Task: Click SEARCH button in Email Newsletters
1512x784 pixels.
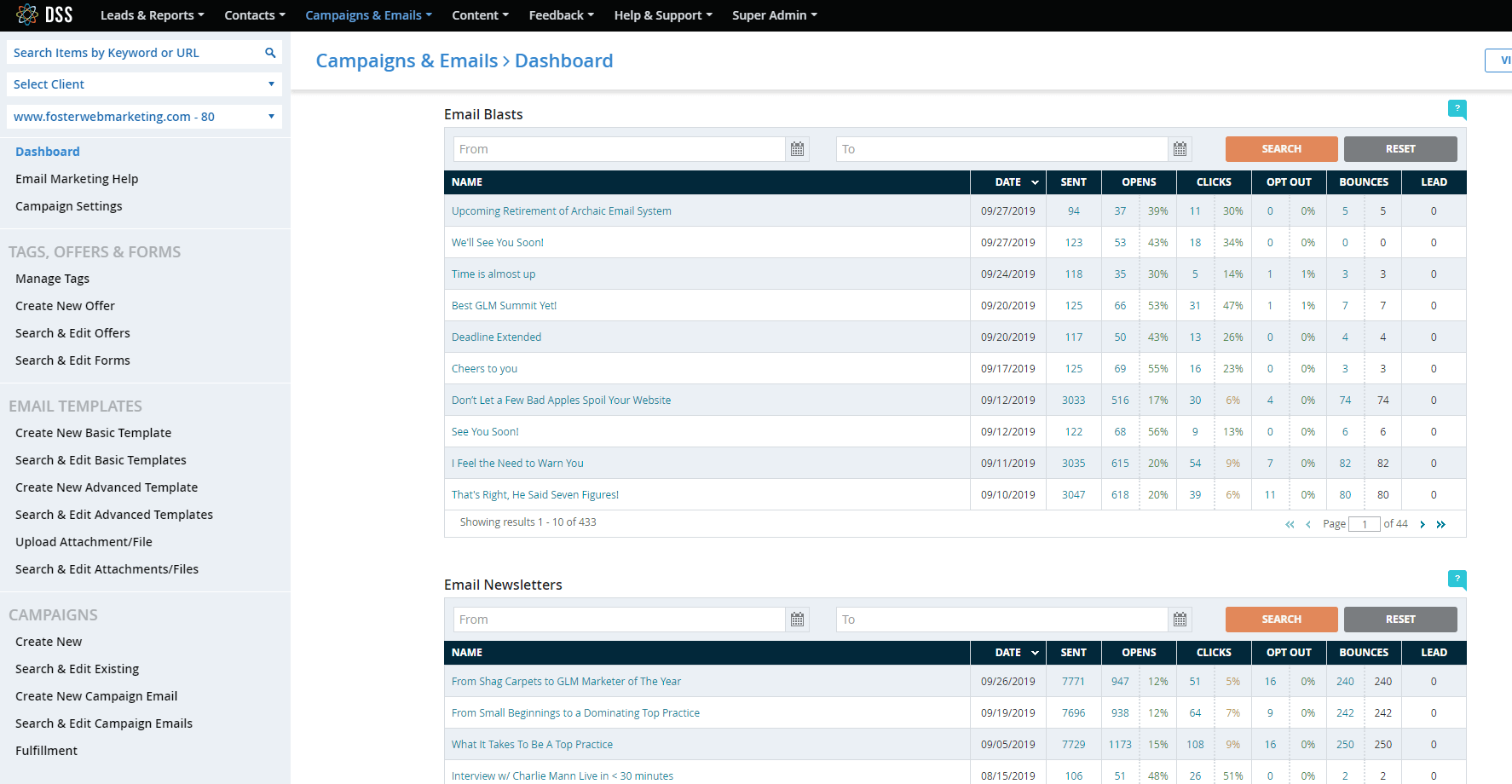Action: [1281, 620]
